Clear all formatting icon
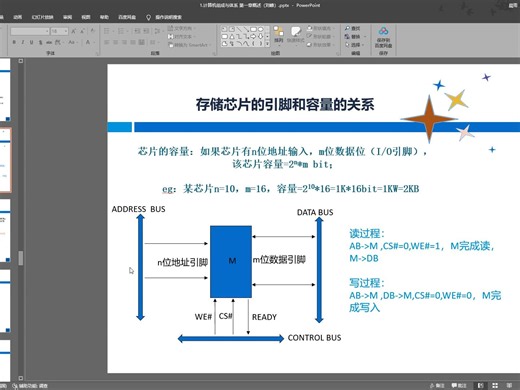Image resolution: width=520 pixels, height=390 pixels. (93, 31)
